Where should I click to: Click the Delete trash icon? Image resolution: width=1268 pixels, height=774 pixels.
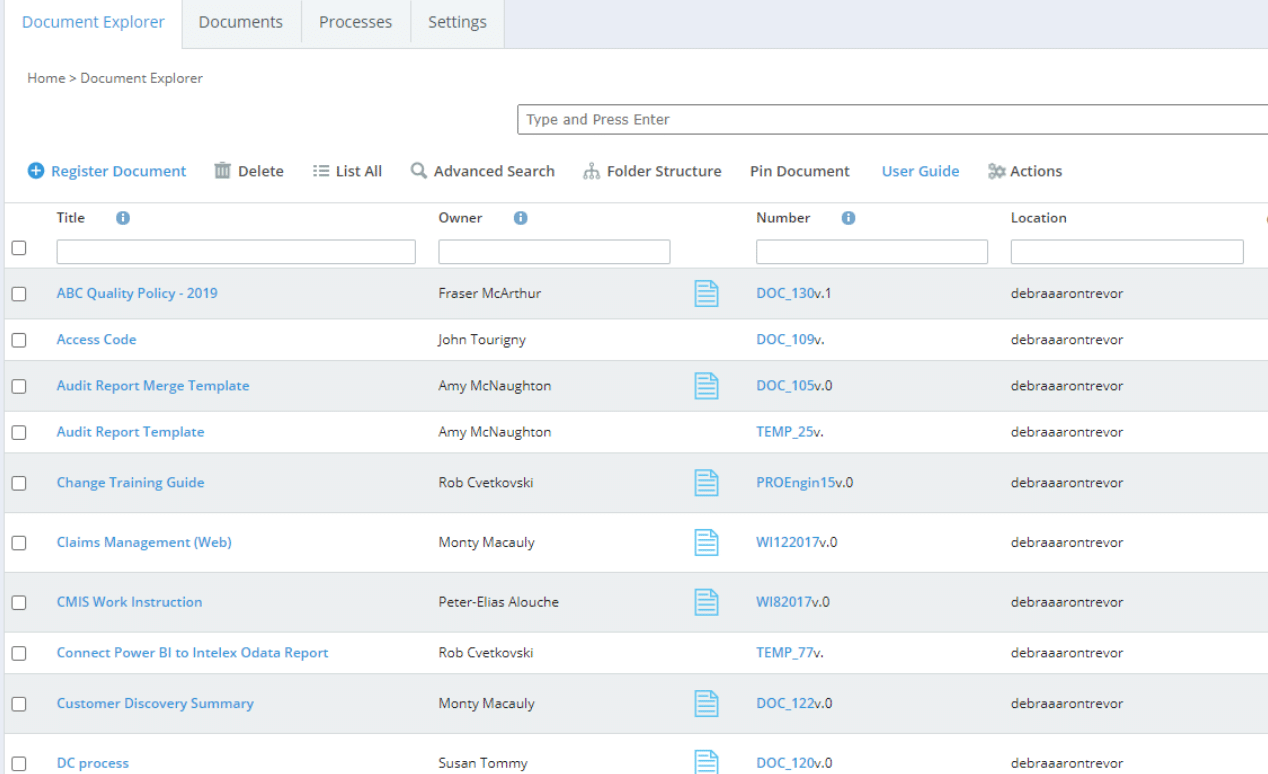222,170
